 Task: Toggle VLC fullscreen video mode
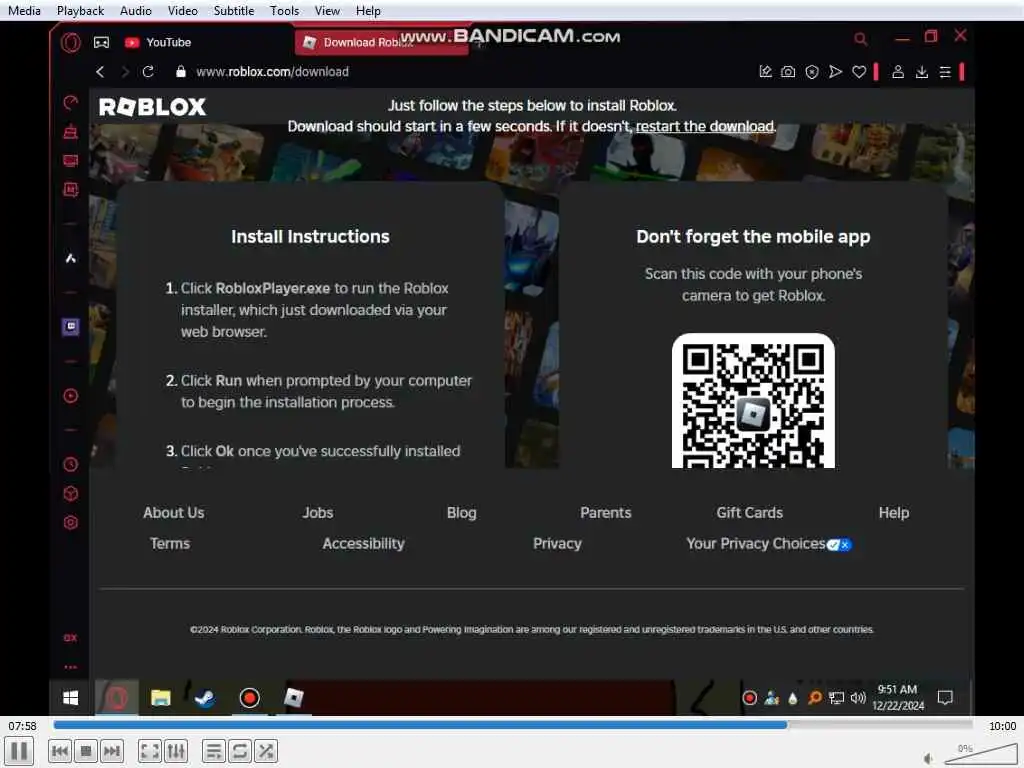click(150, 751)
